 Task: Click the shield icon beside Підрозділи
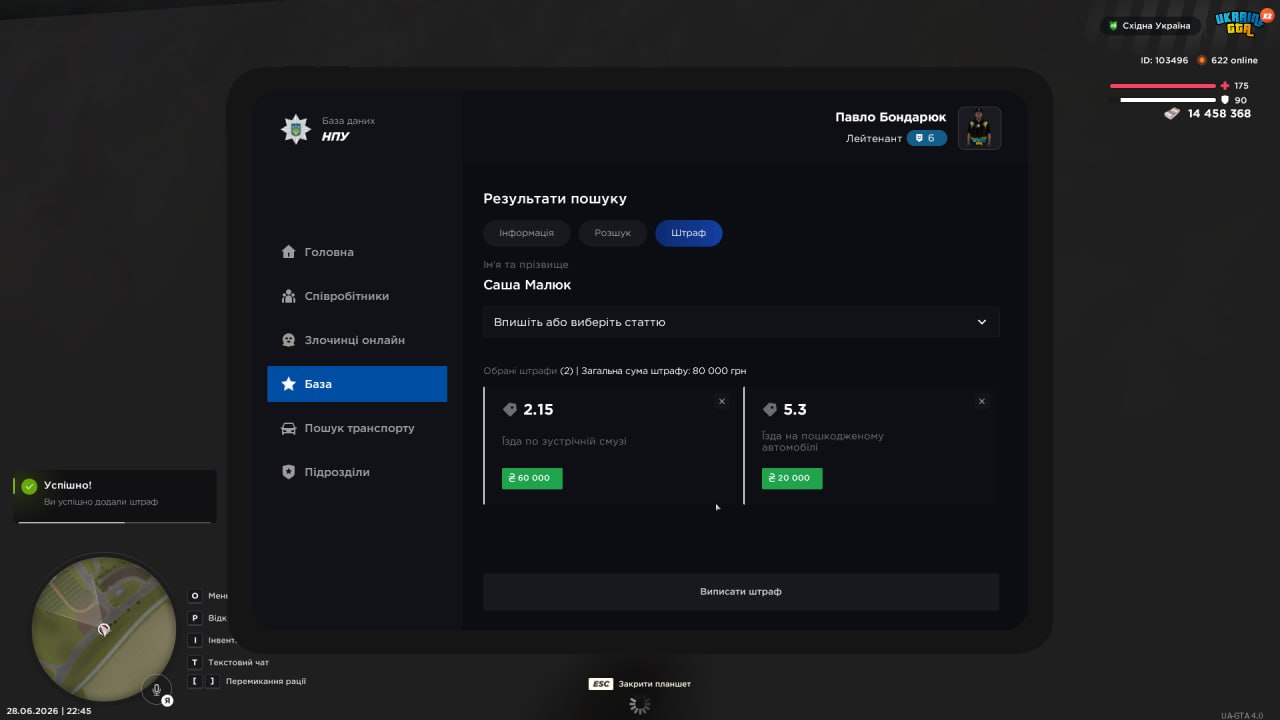pyautogui.click(x=288, y=472)
